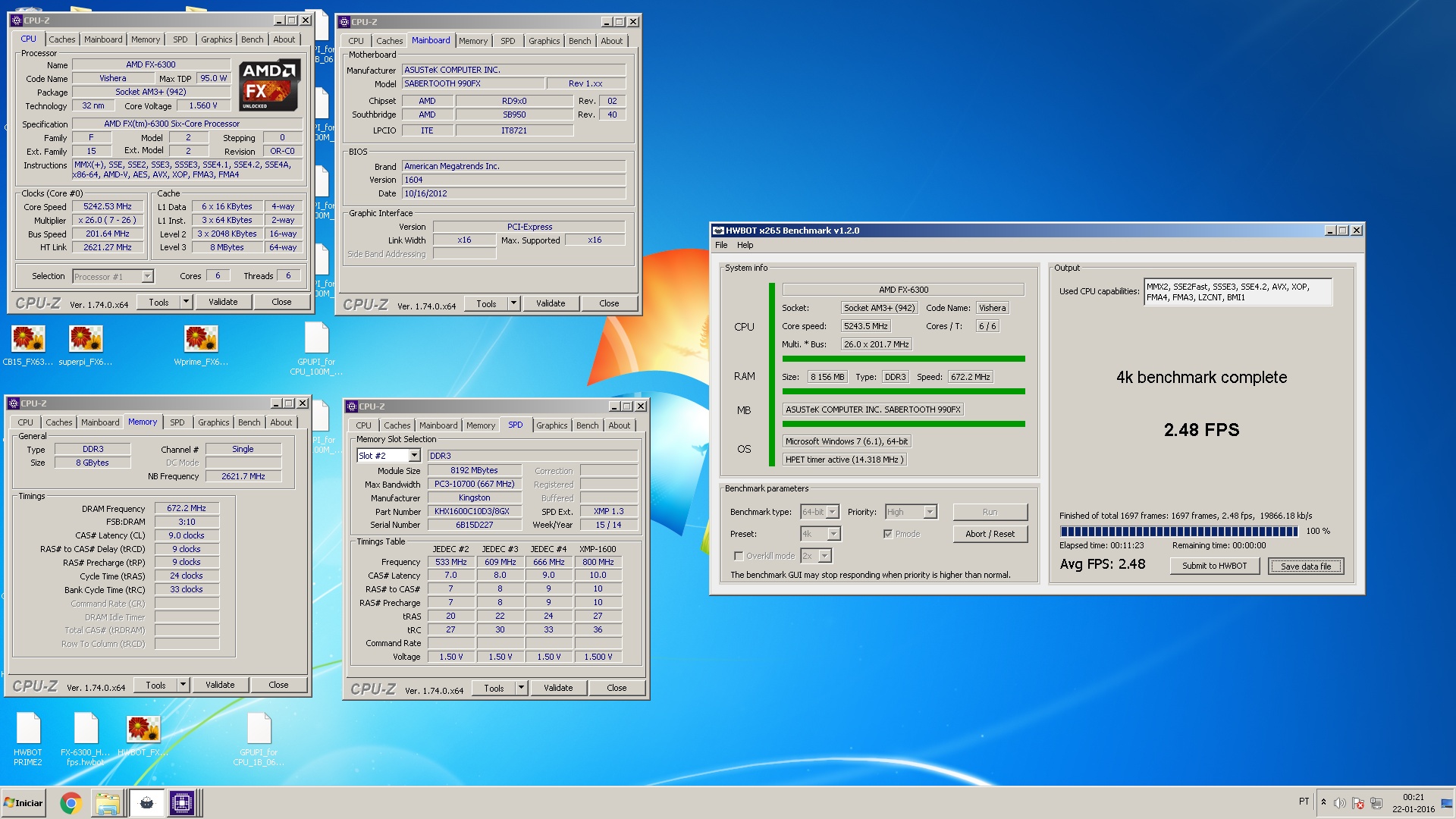
Task: Expand Tools arrow in CPU-Z SPD window
Action: tap(521, 688)
